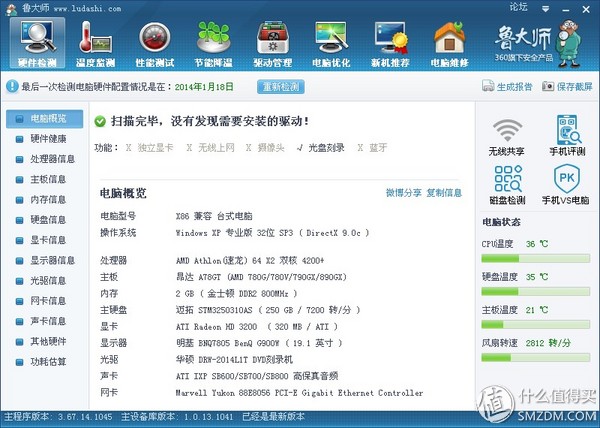Click the DRW-2014L1T optical drive text
The height and width of the screenshot is (428, 600).
pos(234,360)
